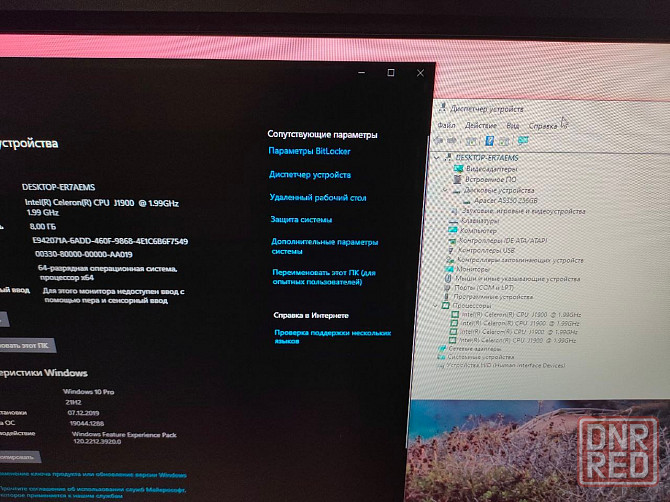Click the product key change link at bottom
Screen dimensions: 670x502
(x=93, y=475)
